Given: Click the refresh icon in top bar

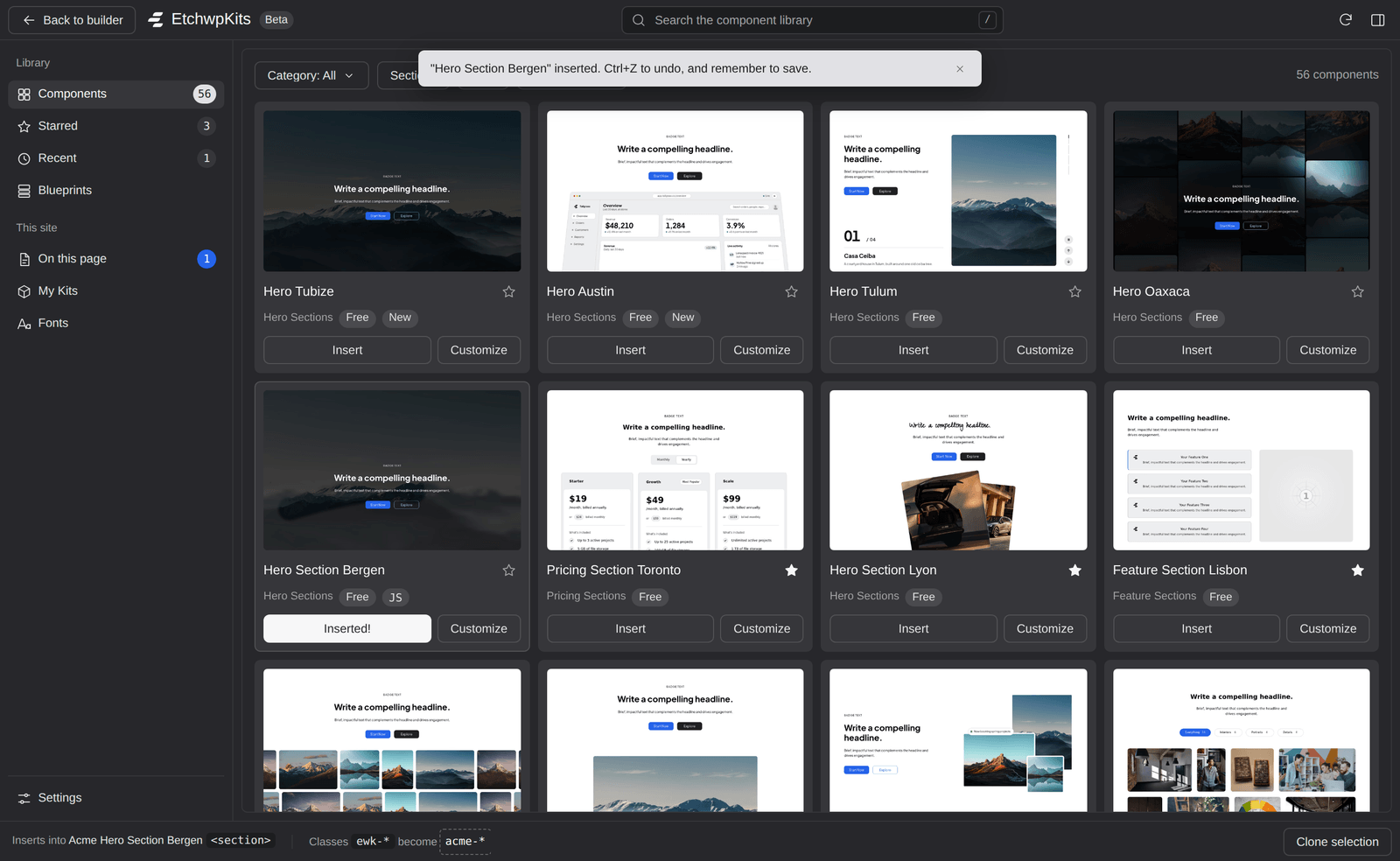Looking at the screenshot, I should click(x=1346, y=20).
